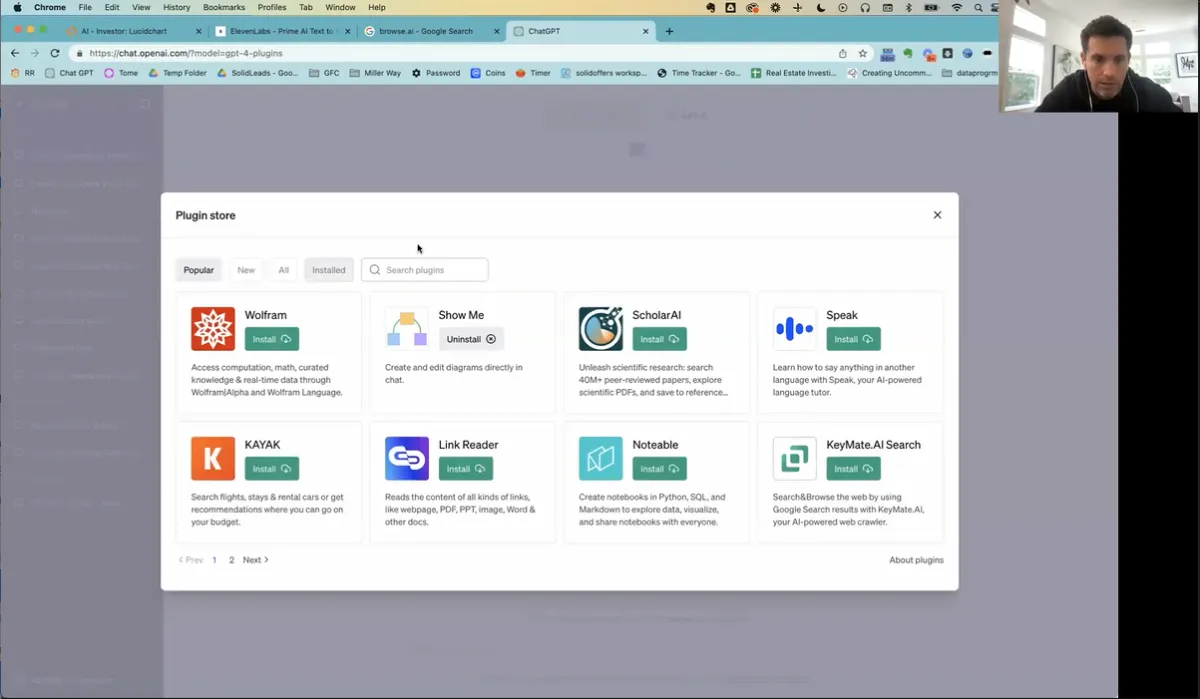Uninstall the Show Me plugin
Screen dimensions: 1200x699
pos(471,339)
